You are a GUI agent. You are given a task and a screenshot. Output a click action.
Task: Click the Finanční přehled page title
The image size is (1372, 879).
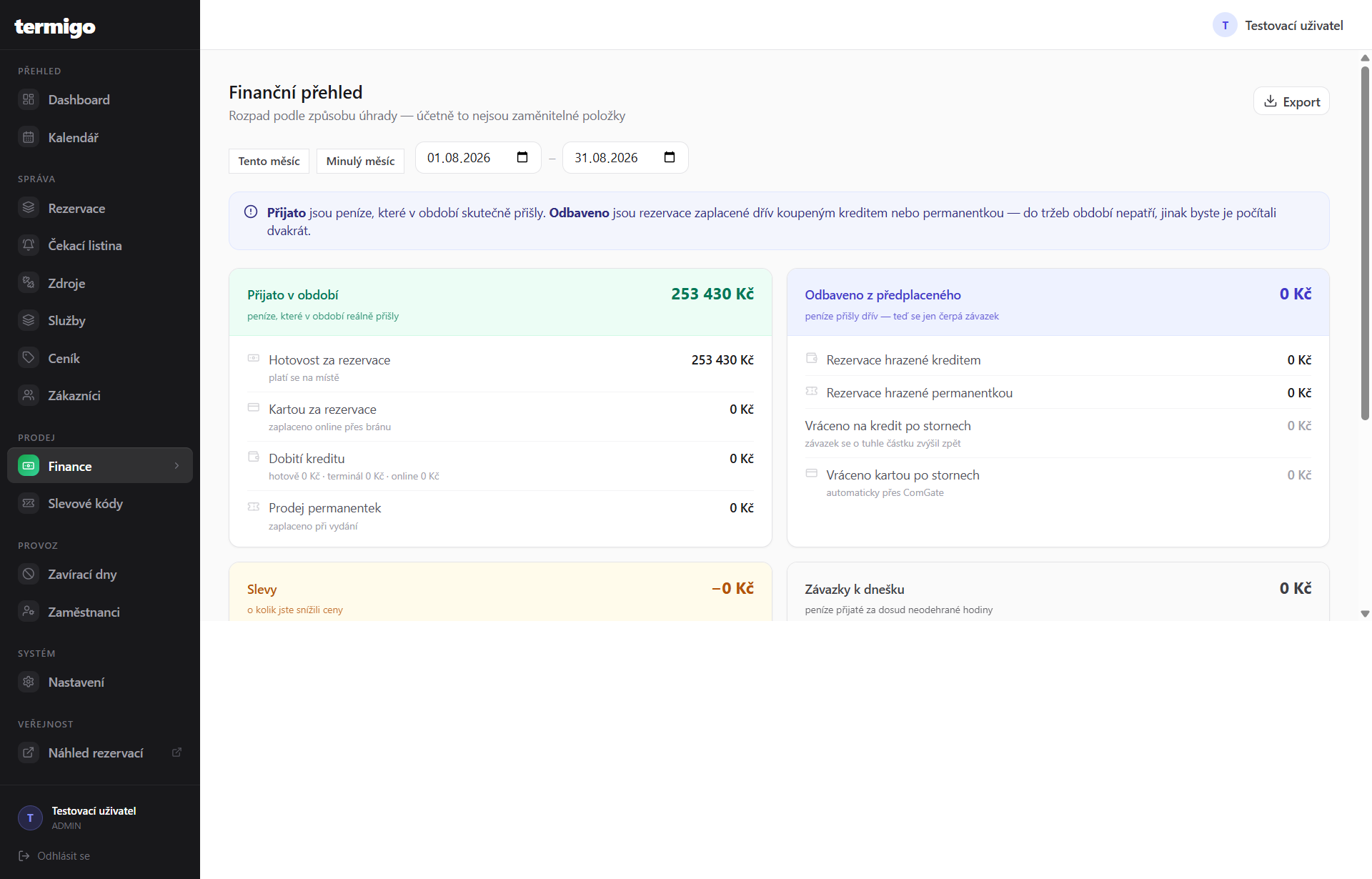point(296,92)
